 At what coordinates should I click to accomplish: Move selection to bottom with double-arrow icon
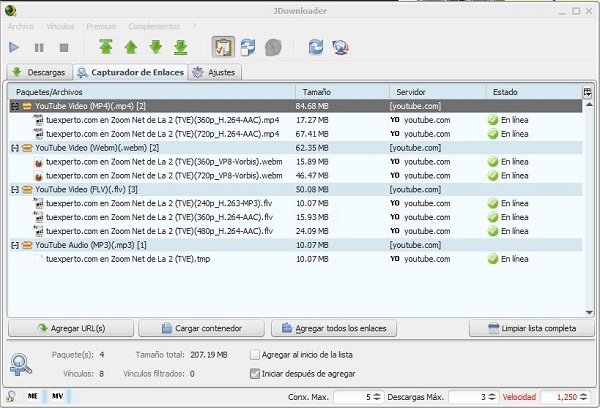point(181,47)
